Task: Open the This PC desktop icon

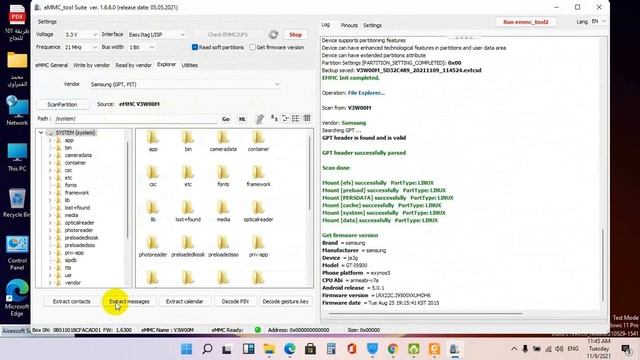Action: [x=17, y=157]
